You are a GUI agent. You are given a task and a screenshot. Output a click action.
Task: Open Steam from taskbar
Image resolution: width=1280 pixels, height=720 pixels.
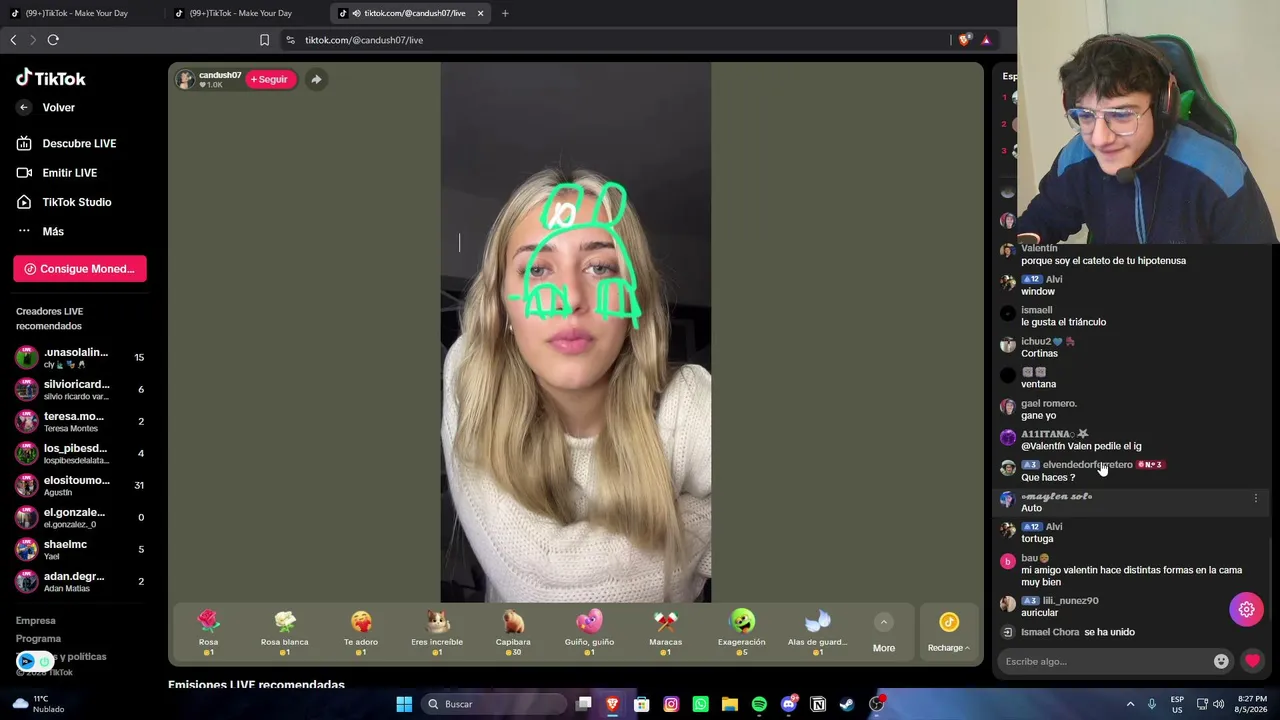click(x=847, y=704)
